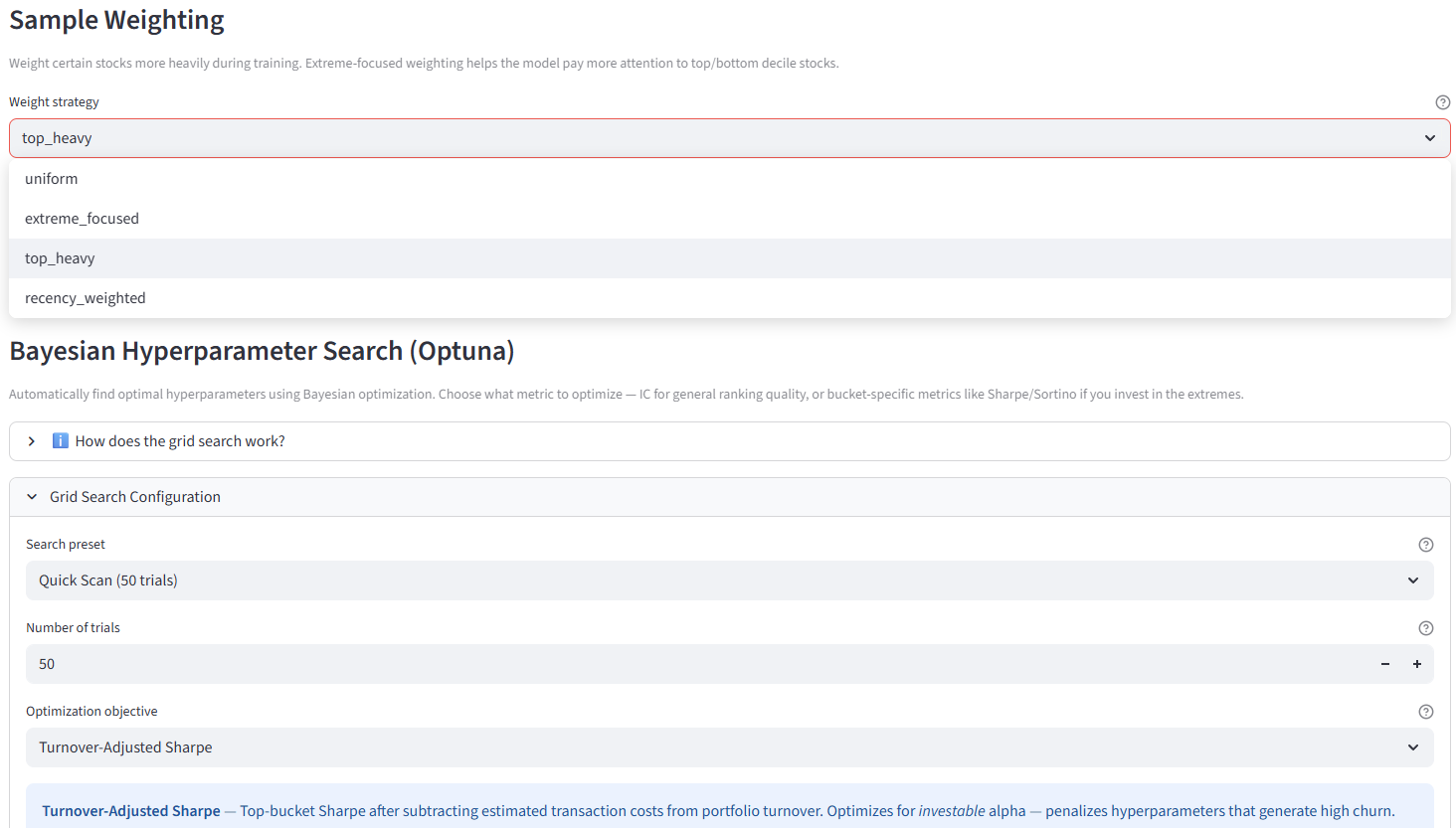The height and width of the screenshot is (828, 1456).
Task: Click help icon beside Search preset
Action: coord(1425,545)
